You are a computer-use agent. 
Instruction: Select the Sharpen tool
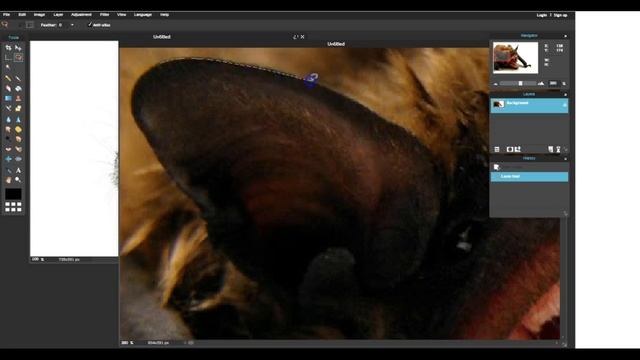(x=18, y=119)
